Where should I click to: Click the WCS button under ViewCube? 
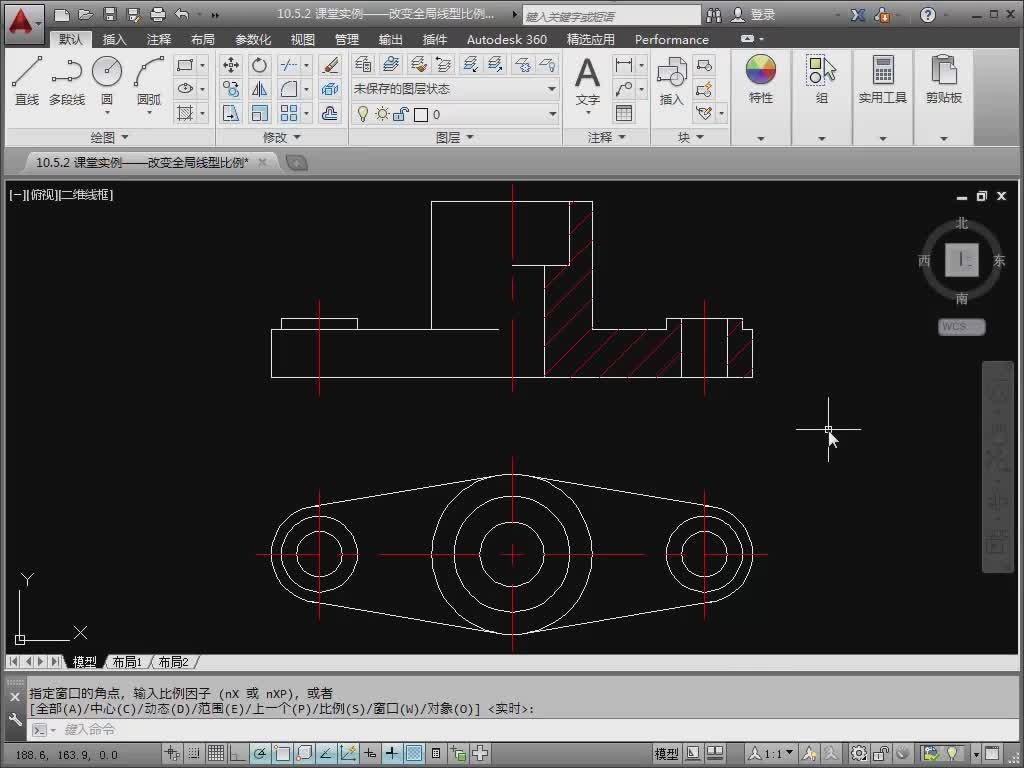tap(961, 327)
